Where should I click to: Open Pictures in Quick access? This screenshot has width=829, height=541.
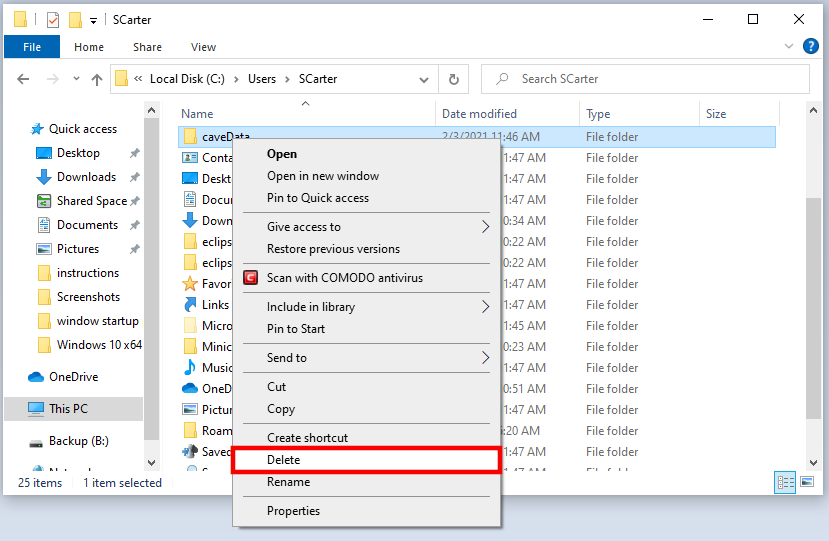tap(78, 249)
